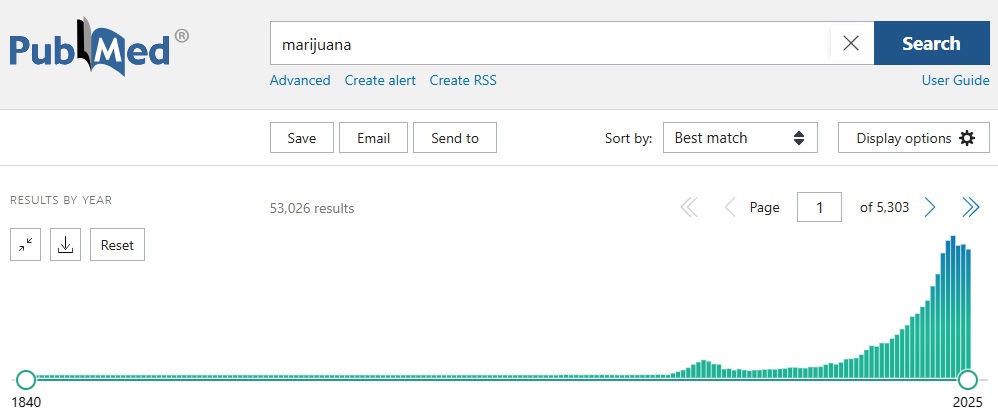Collapse the results by year chart
Screen dimensions: 998x413
(x=26, y=245)
